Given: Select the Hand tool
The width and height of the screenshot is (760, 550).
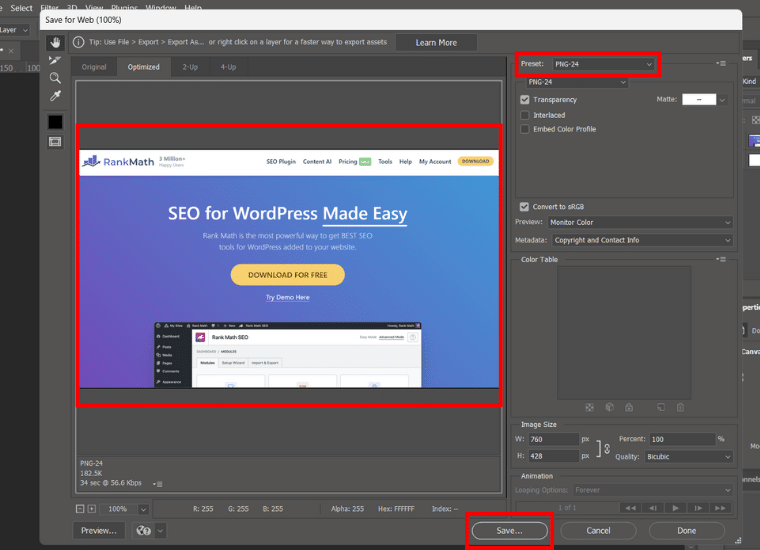Looking at the screenshot, I should [55, 43].
